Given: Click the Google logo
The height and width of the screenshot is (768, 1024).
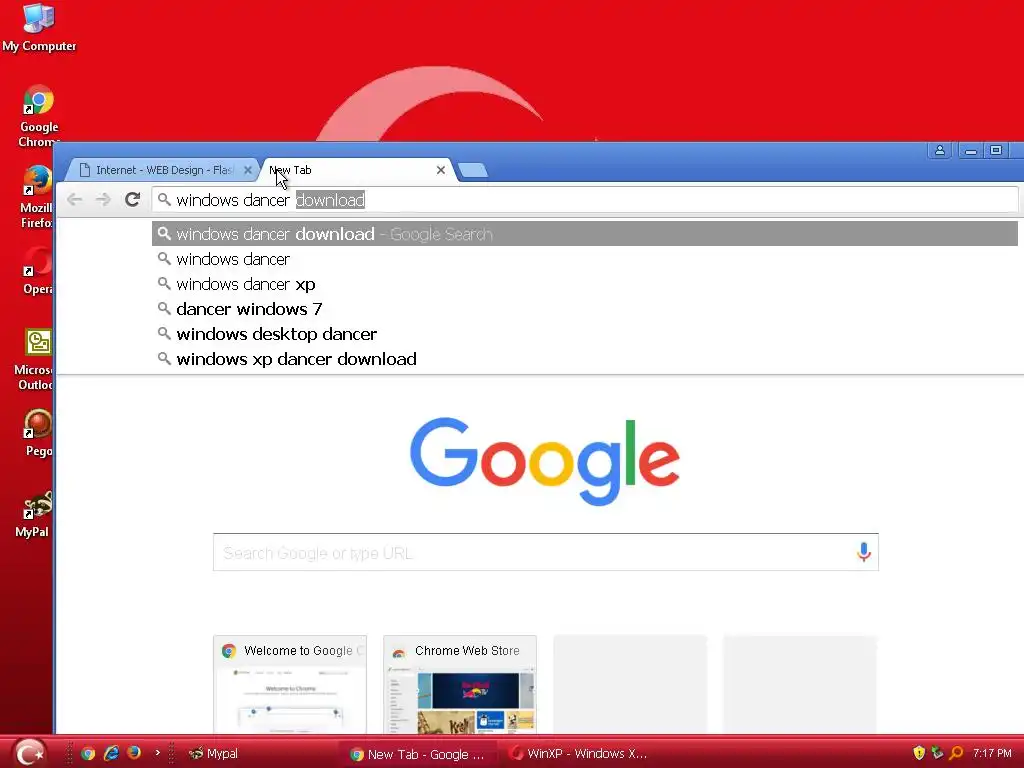Looking at the screenshot, I should coord(545,461).
